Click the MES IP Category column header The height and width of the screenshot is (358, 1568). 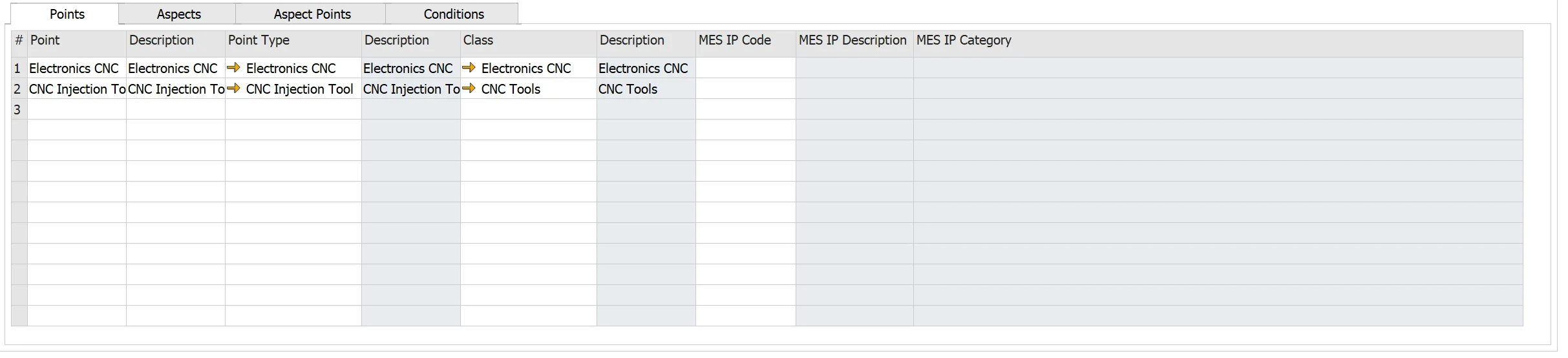coord(1217,41)
